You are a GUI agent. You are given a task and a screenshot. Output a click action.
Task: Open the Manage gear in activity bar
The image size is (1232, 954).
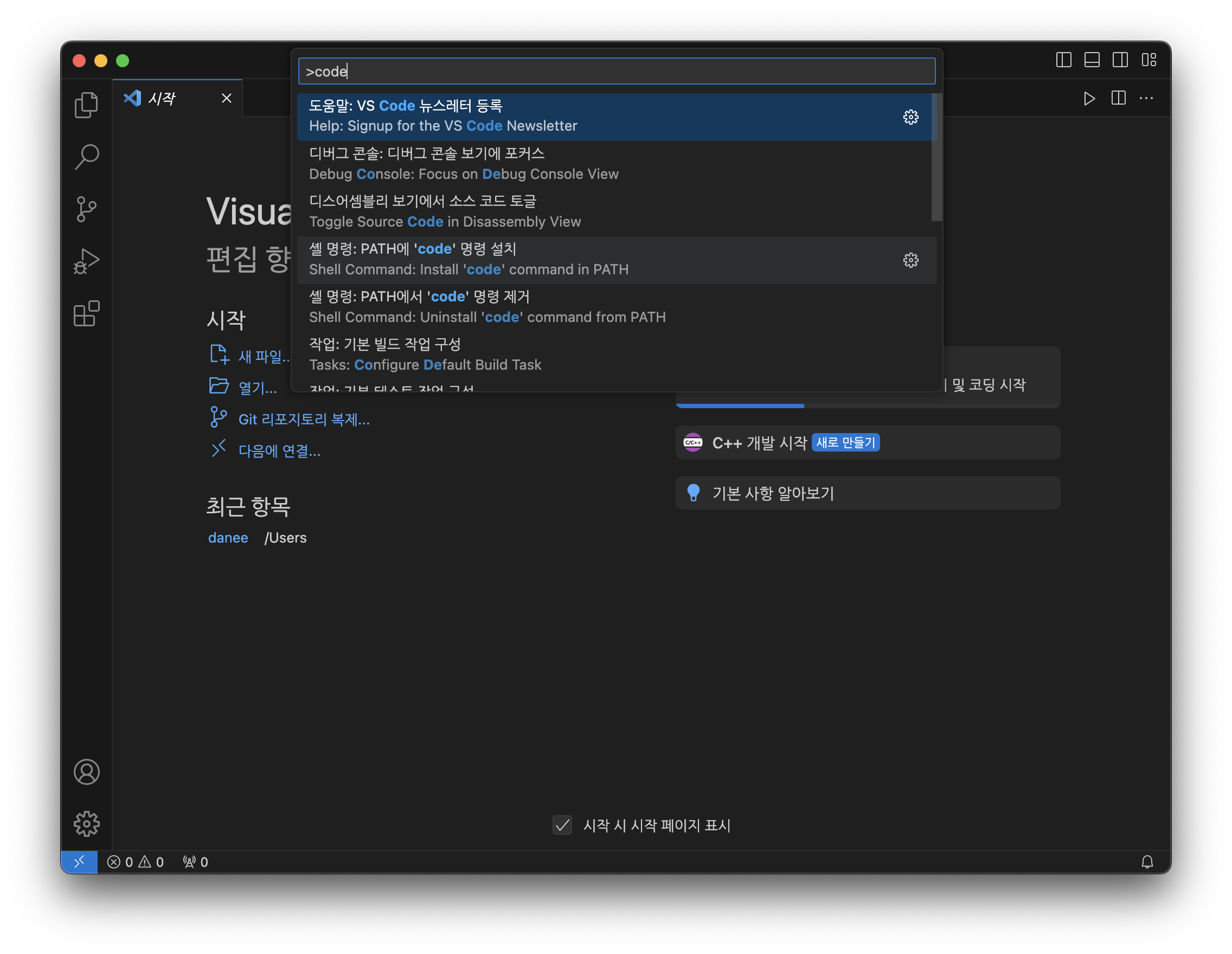(x=86, y=824)
